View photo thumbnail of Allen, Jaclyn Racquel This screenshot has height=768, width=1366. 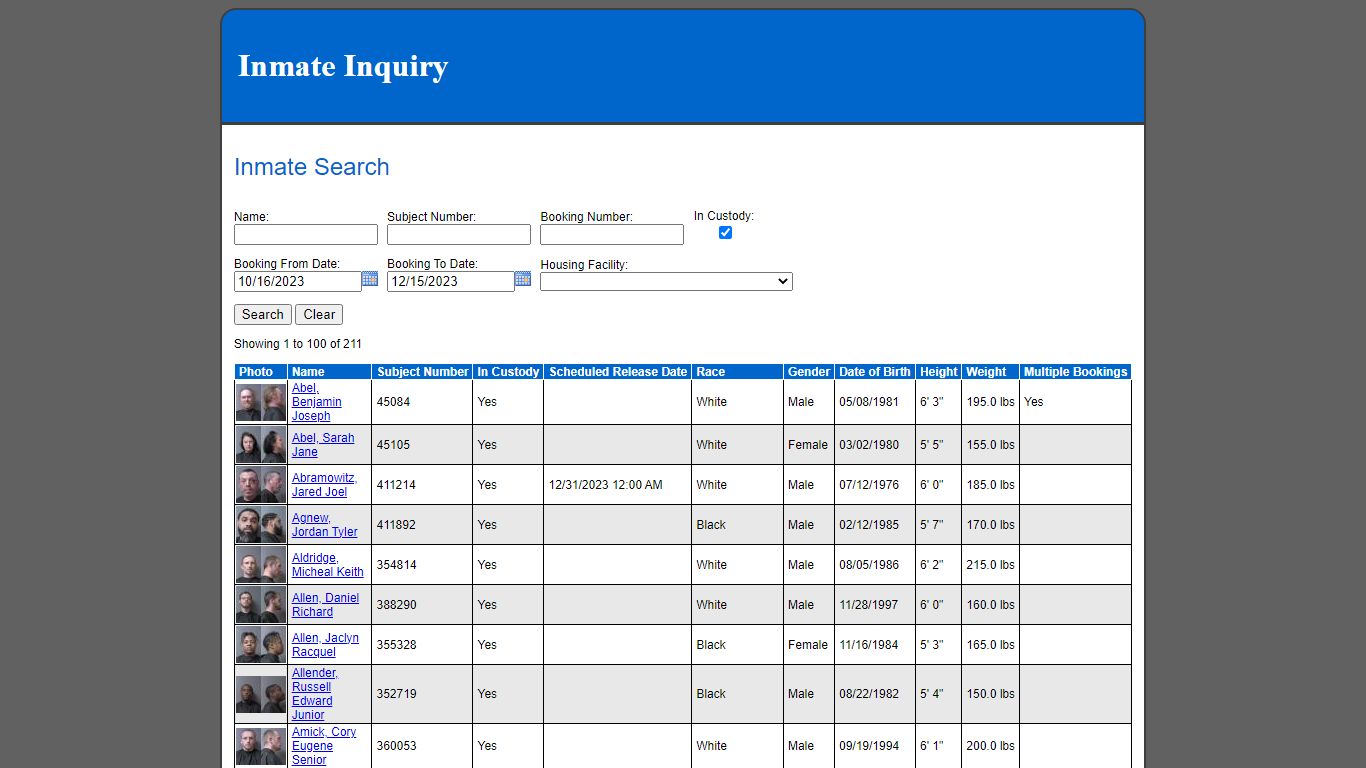261,645
